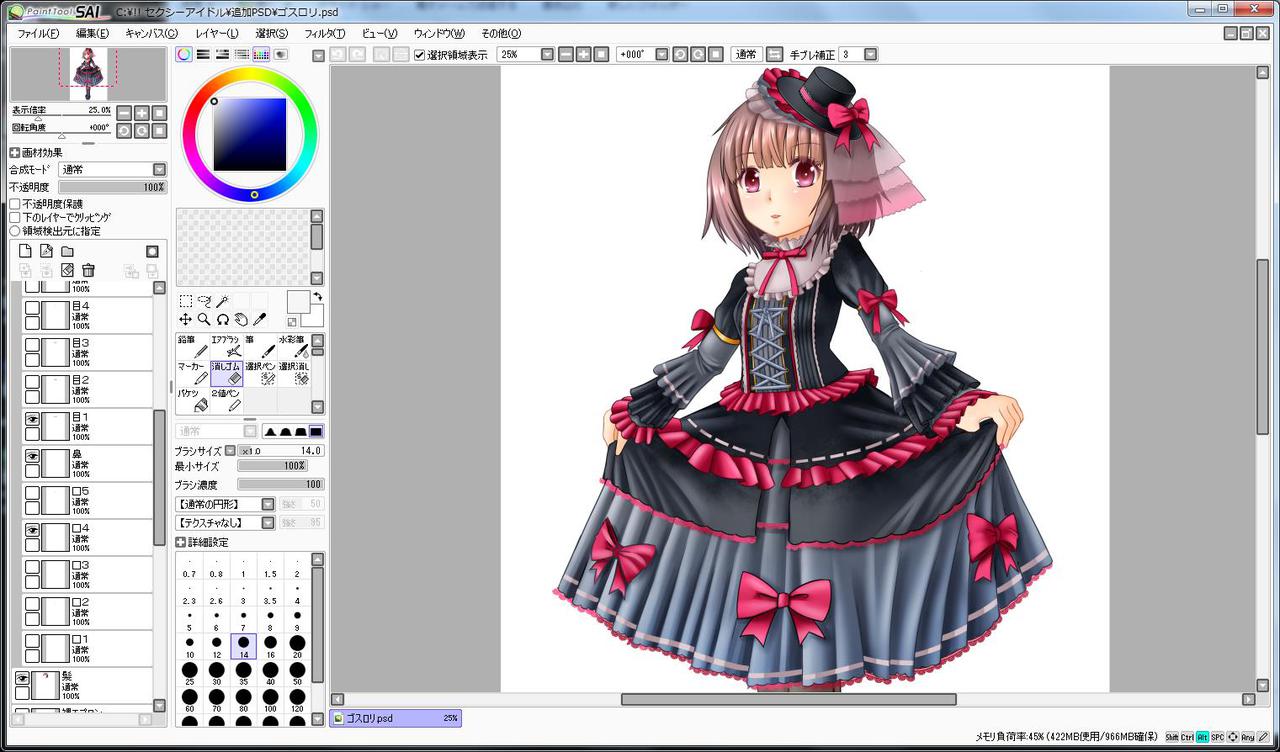1280x752 pixels.
Task: Select the Watercolor (水彩筆) tool
Action: 293,346
